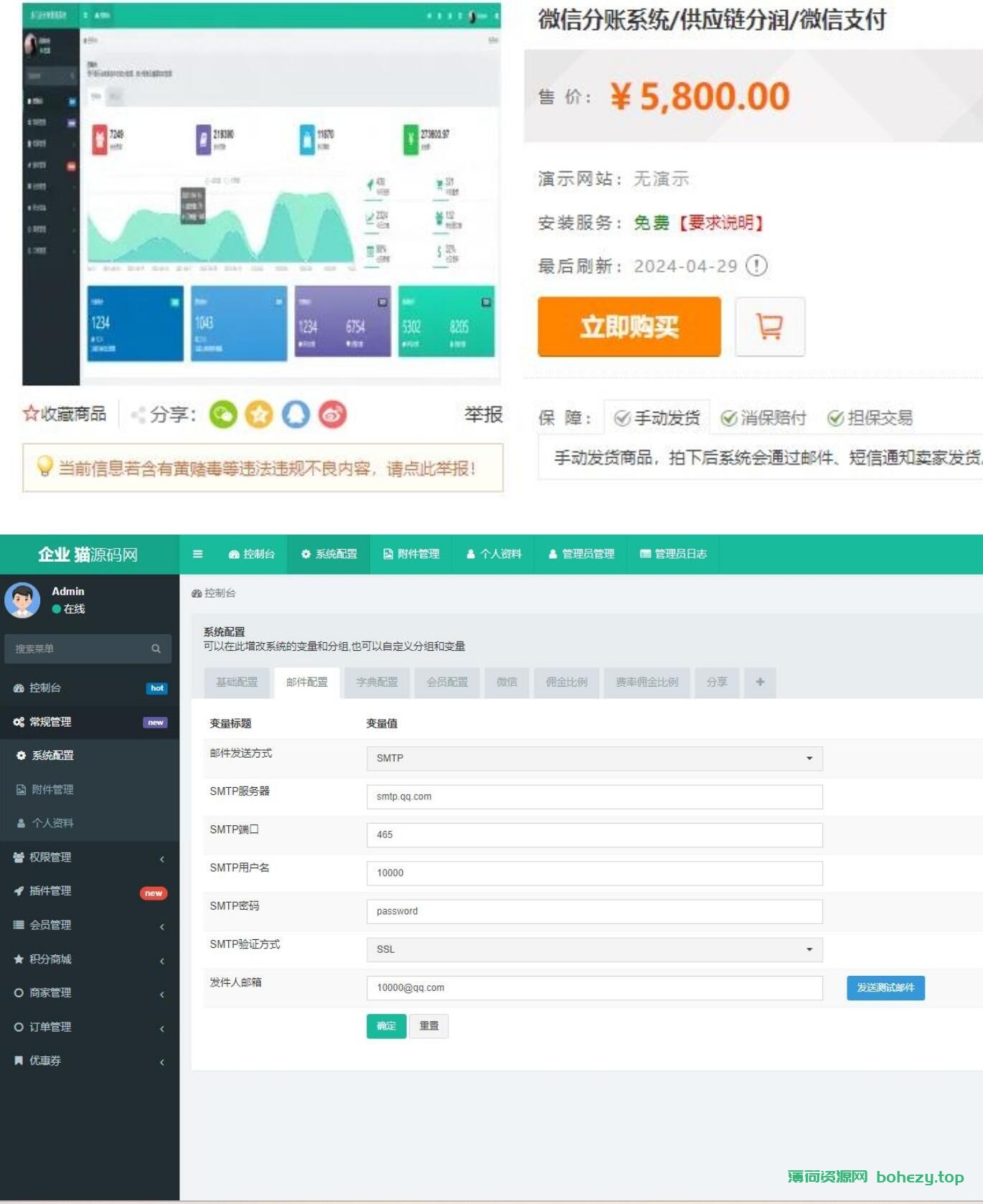The image size is (983, 1204).
Task: Open the 邮件发送方式 SMTP dropdown
Action: 594,758
